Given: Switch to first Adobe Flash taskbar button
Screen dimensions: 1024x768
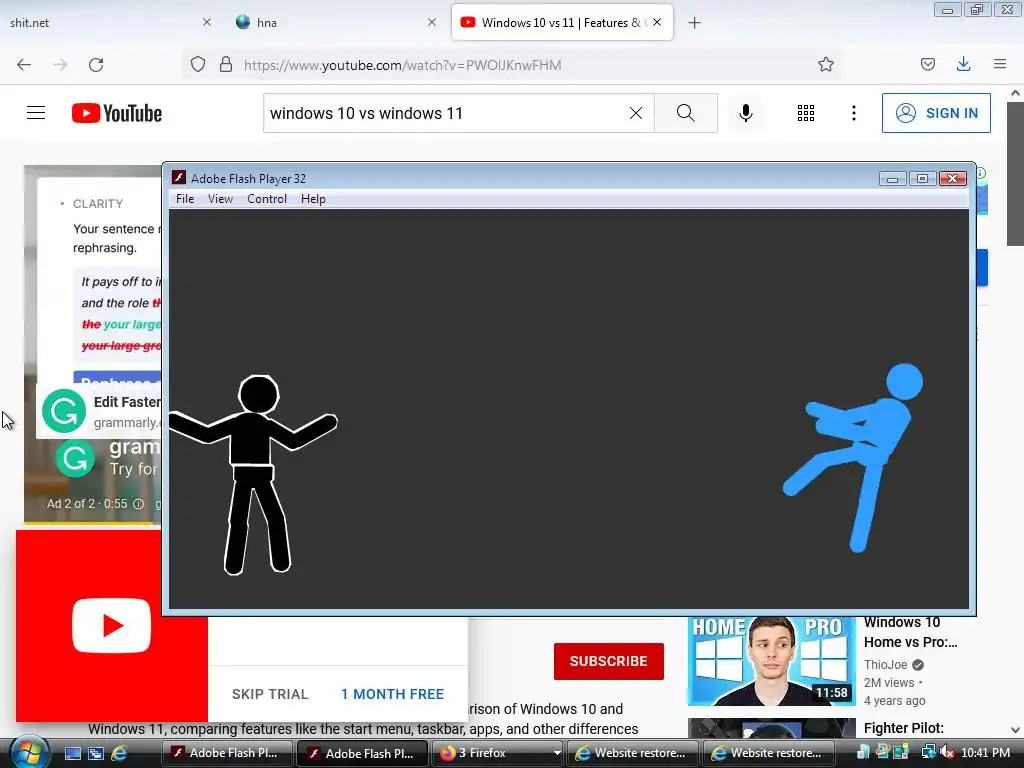Looking at the screenshot, I should click(225, 753).
